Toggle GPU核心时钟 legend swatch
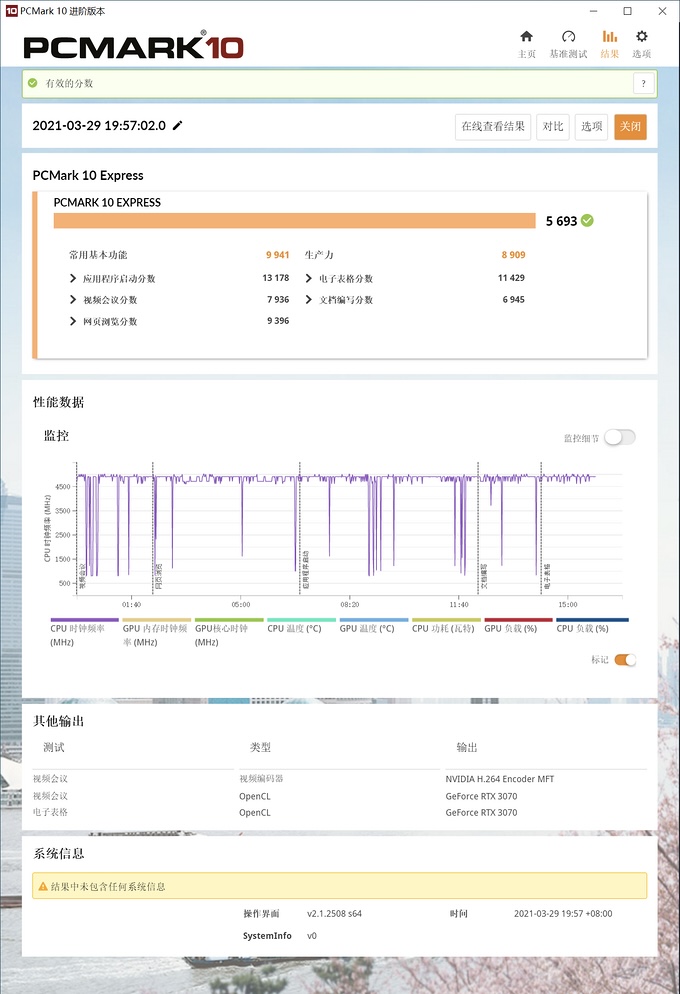Viewport: 680px width, 994px height. tap(229, 620)
